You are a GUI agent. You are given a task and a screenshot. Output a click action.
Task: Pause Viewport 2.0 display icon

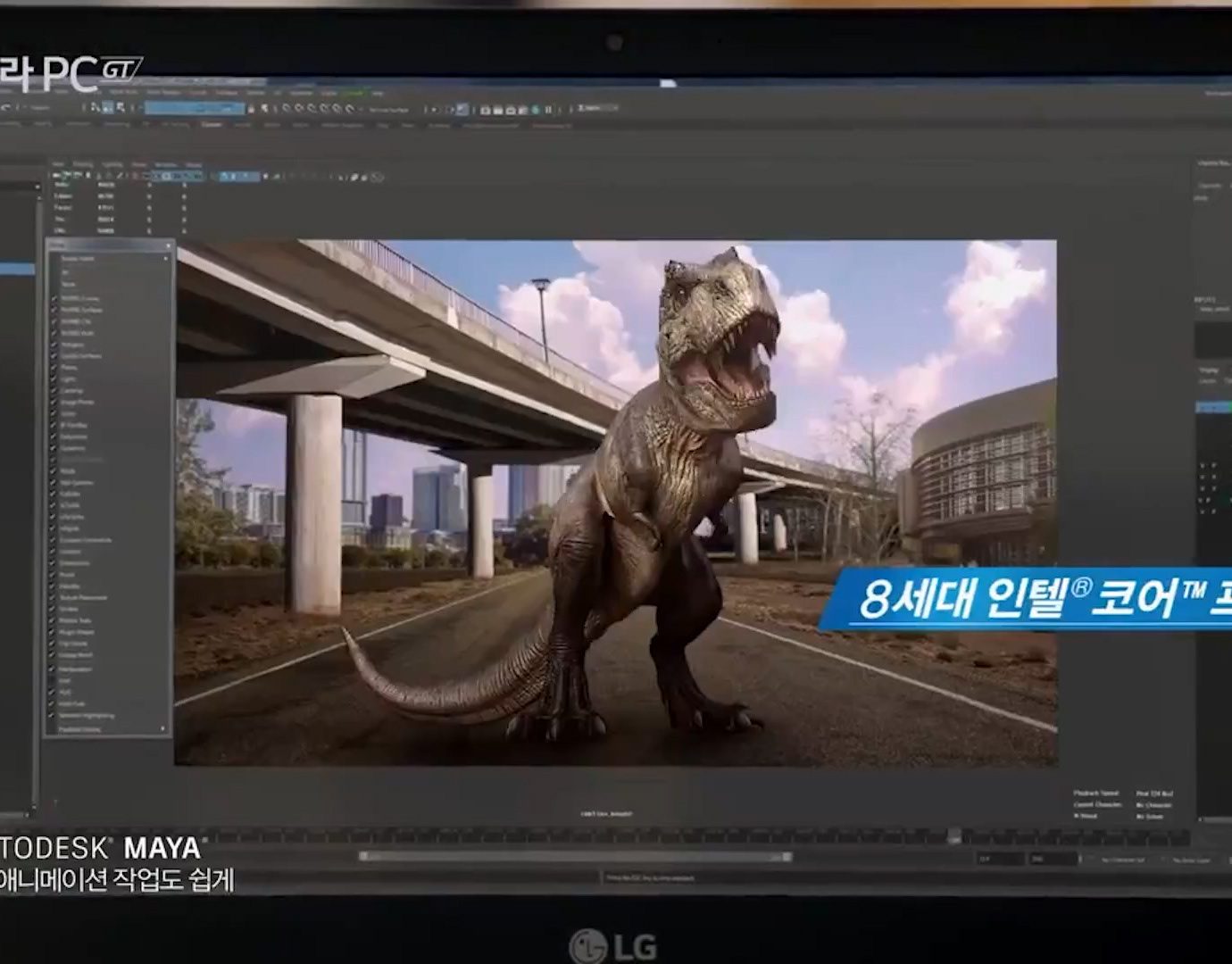[548, 110]
